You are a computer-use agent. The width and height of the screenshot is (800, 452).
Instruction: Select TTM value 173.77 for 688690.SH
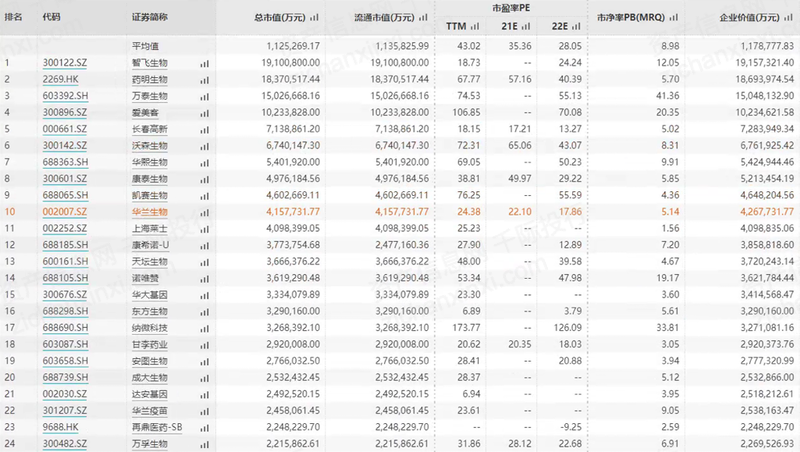[466, 328]
